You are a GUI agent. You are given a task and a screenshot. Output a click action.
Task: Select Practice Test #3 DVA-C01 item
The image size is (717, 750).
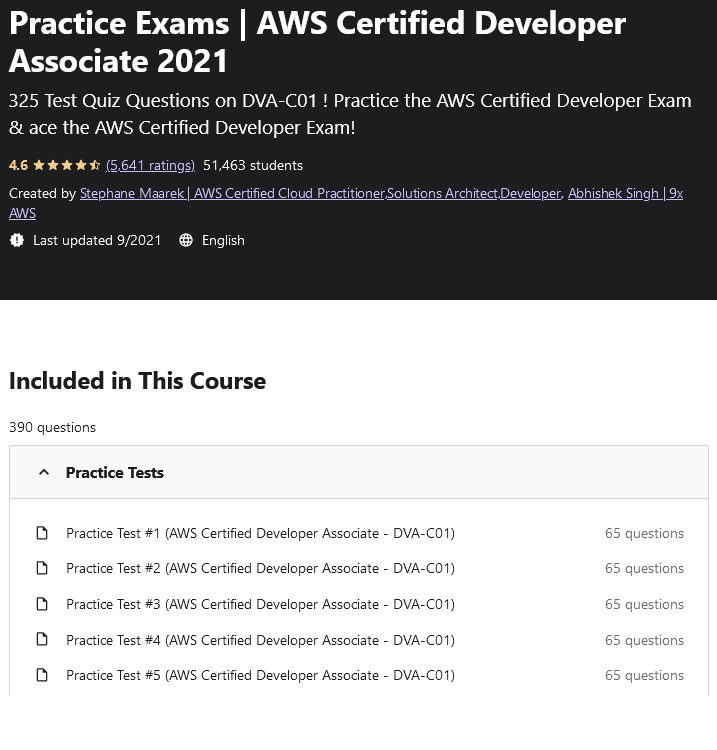pyautogui.click(x=260, y=604)
